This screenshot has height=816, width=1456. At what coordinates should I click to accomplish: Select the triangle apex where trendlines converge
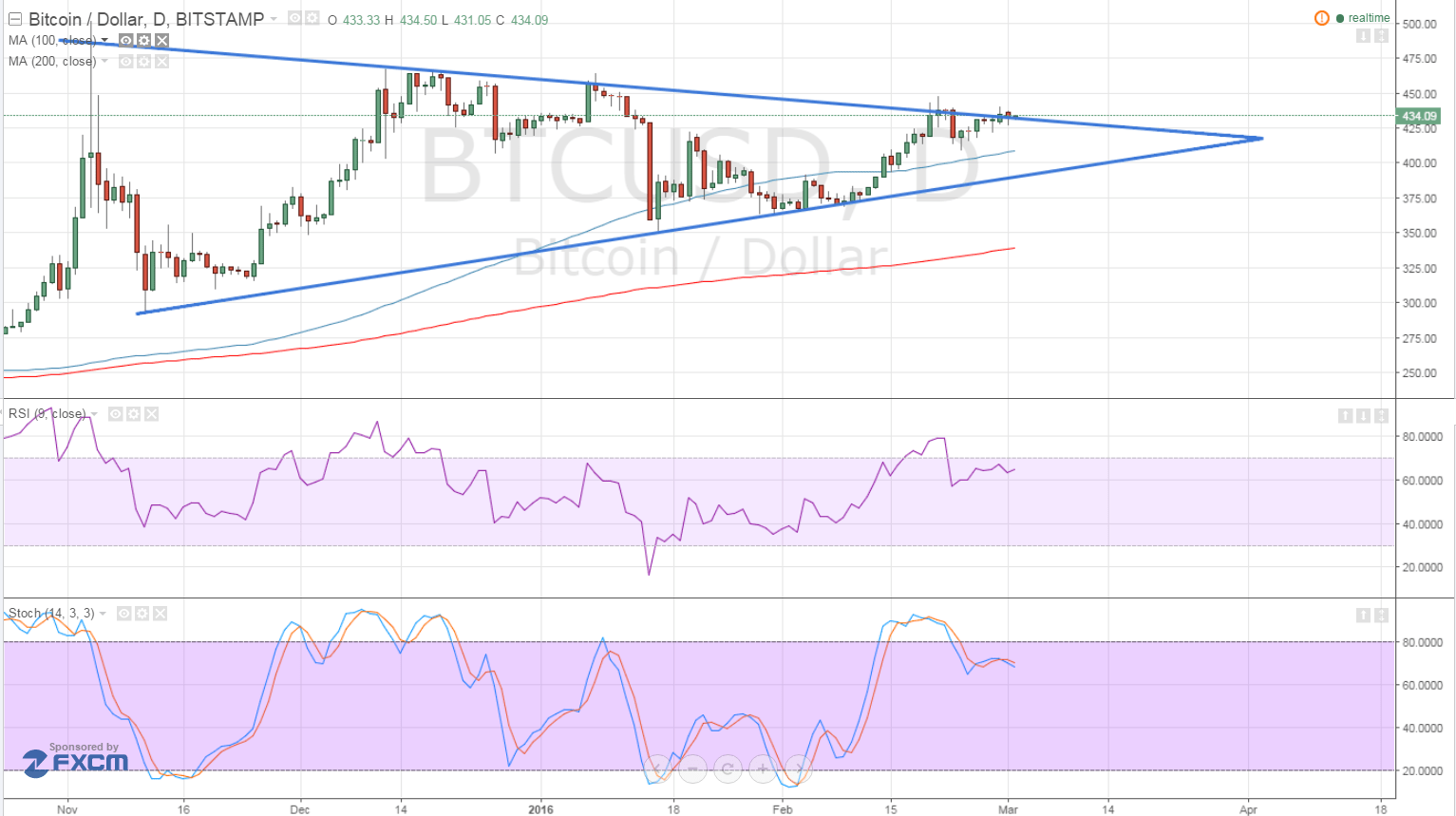[1260, 139]
